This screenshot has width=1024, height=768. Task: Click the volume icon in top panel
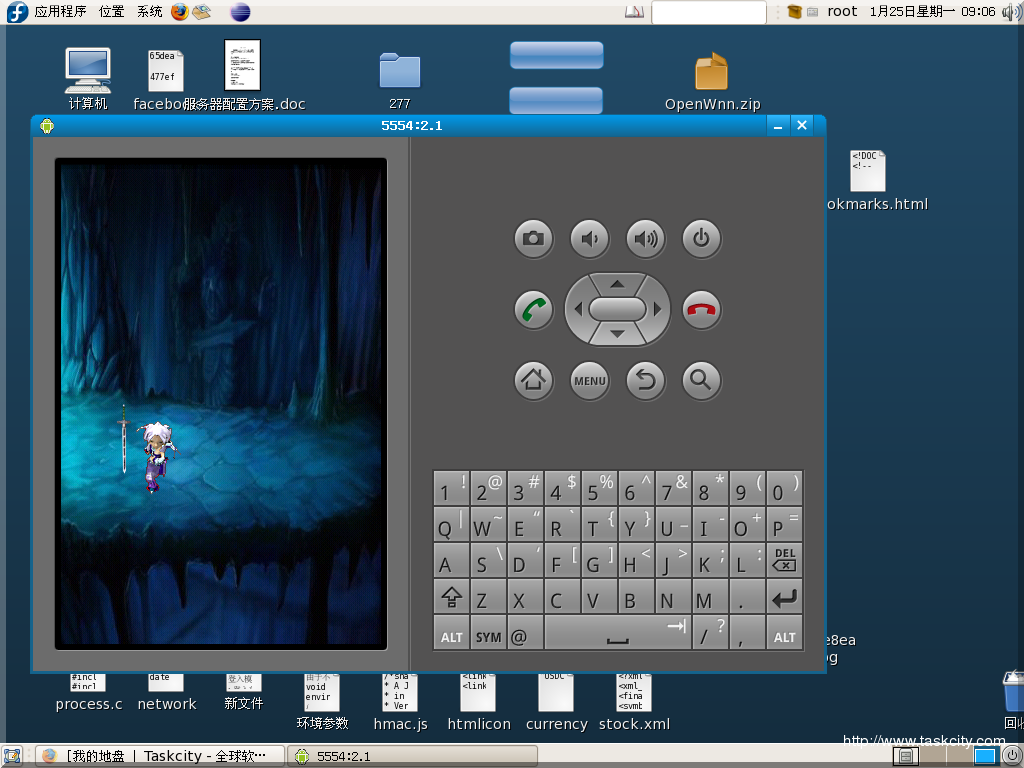pyautogui.click(x=1012, y=12)
